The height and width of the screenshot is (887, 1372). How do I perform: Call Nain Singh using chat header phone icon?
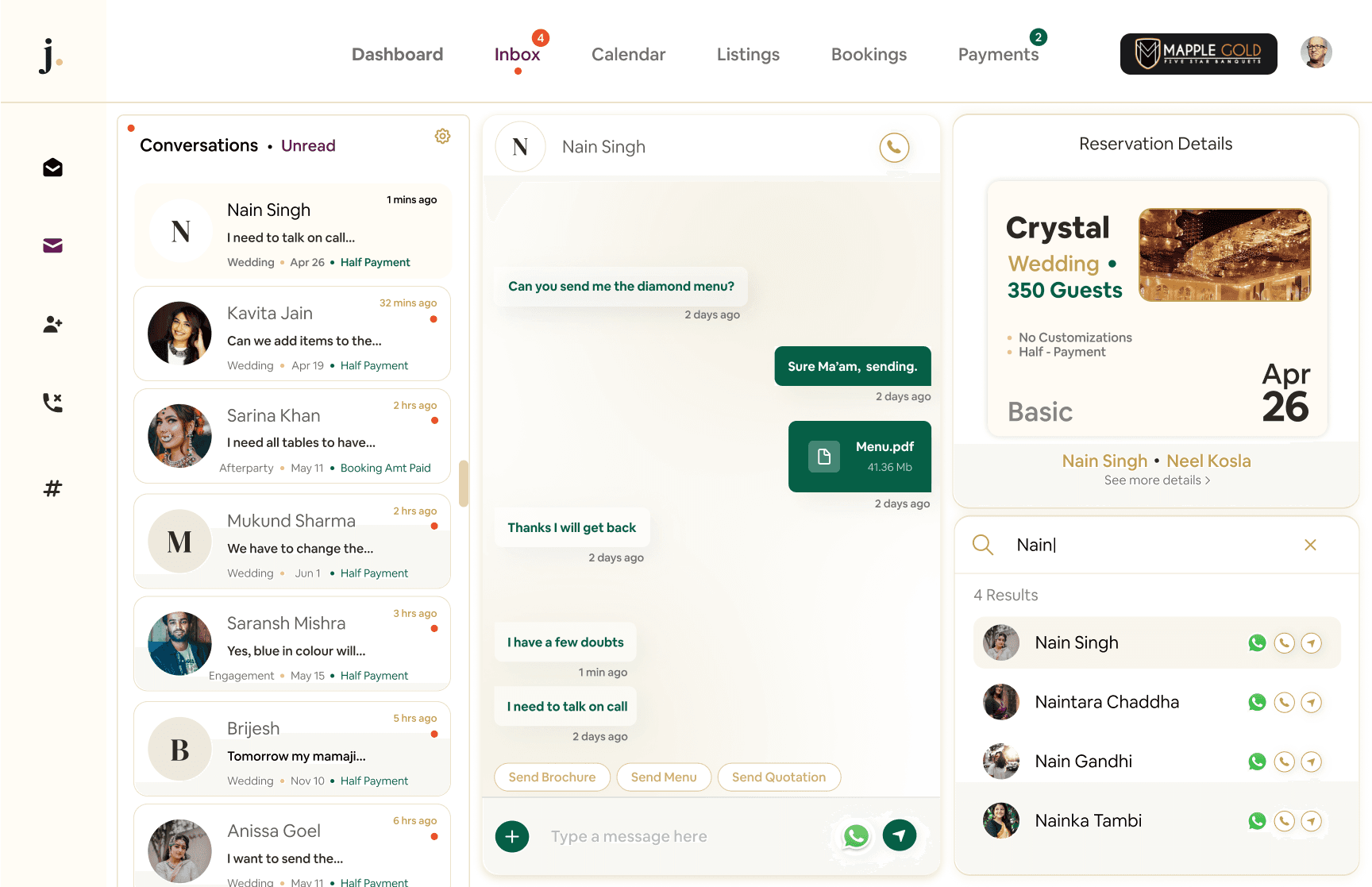pyautogui.click(x=894, y=147)
